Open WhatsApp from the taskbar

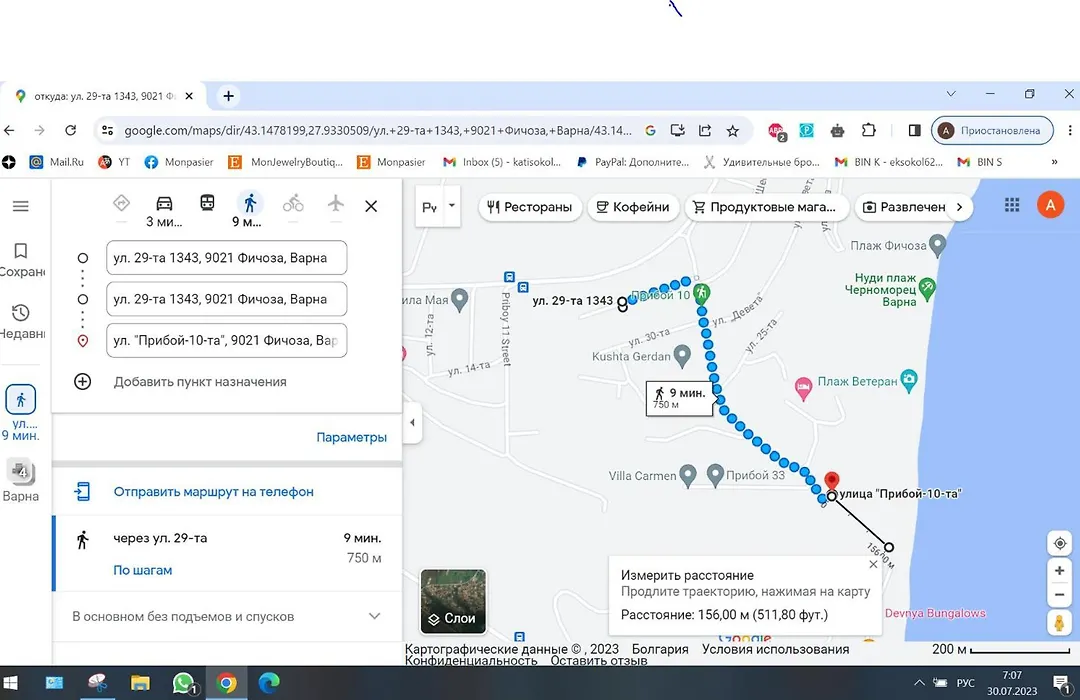point(184,683)
